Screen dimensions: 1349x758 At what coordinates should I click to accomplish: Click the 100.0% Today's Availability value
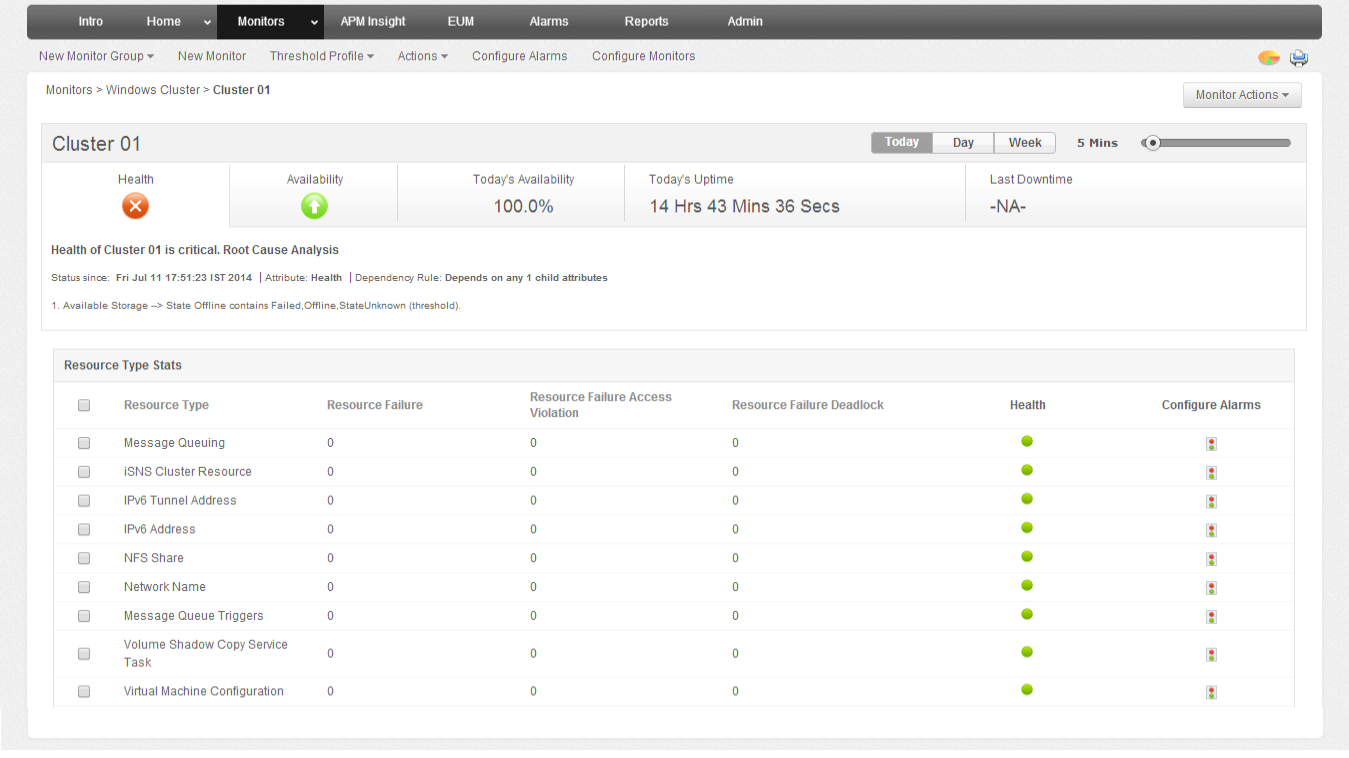coord(524,207)
